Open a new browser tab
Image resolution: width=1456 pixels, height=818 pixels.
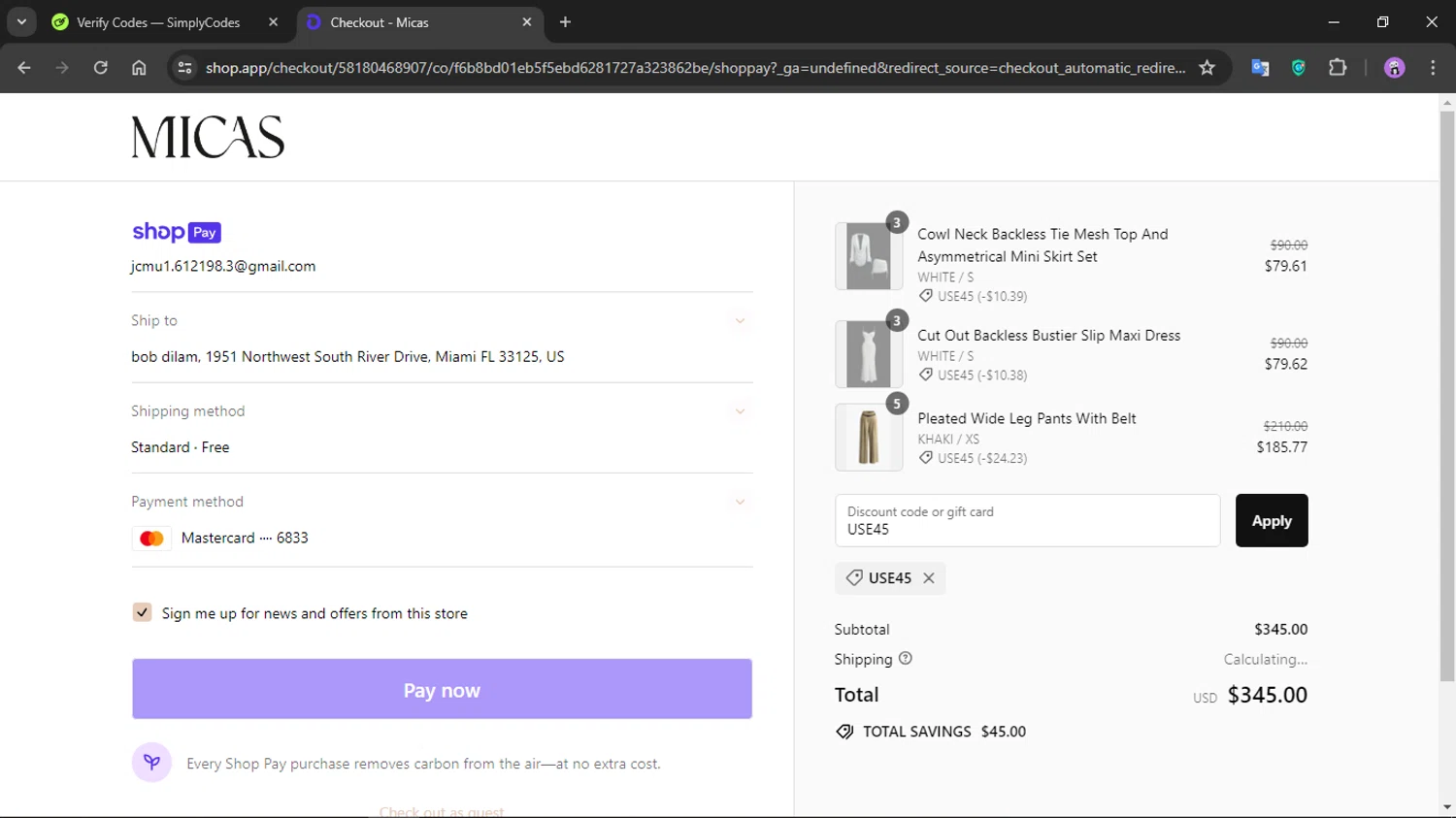click(565, 22)
